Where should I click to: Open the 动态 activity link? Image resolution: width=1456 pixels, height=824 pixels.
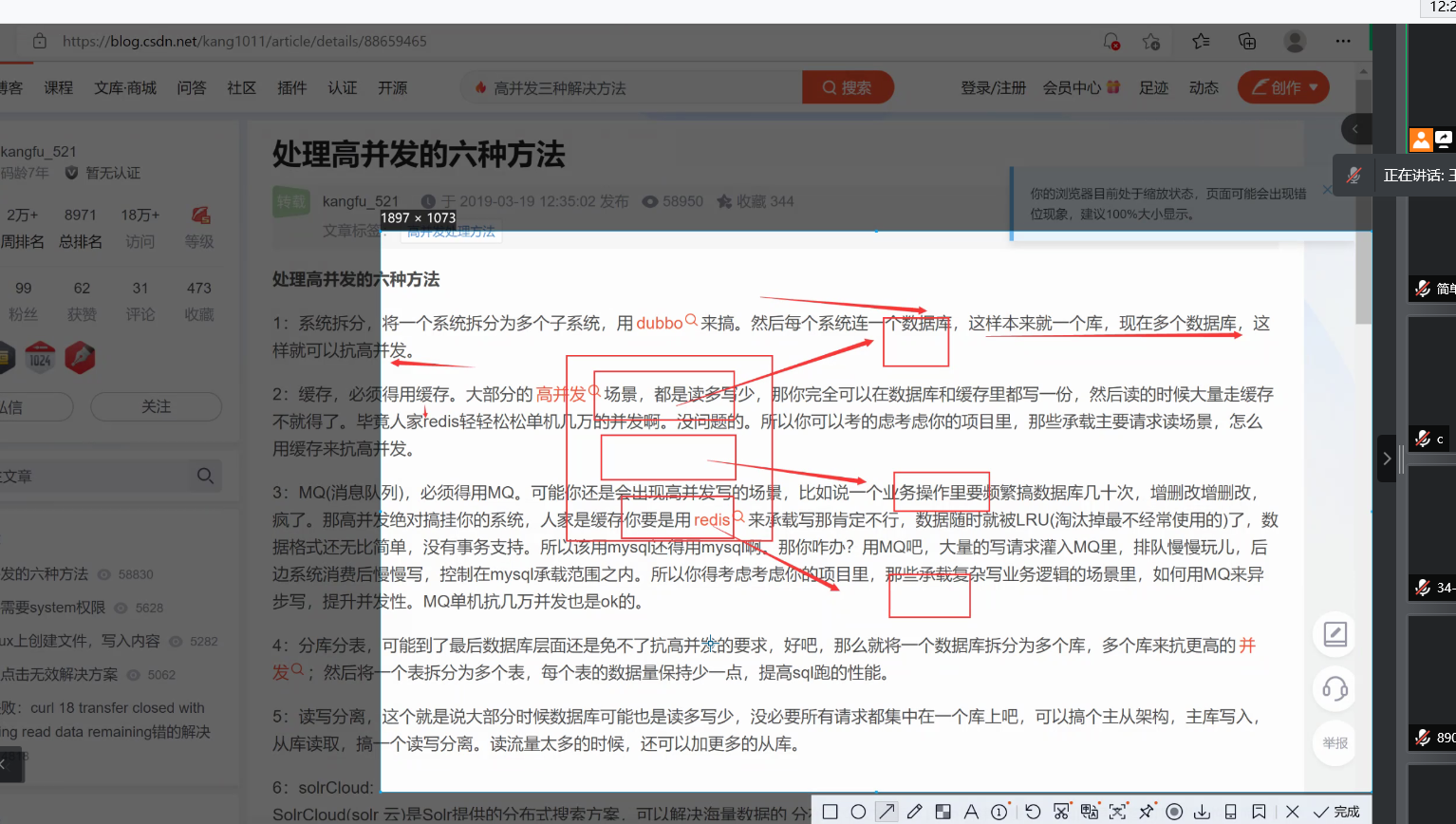[1204, 87]
